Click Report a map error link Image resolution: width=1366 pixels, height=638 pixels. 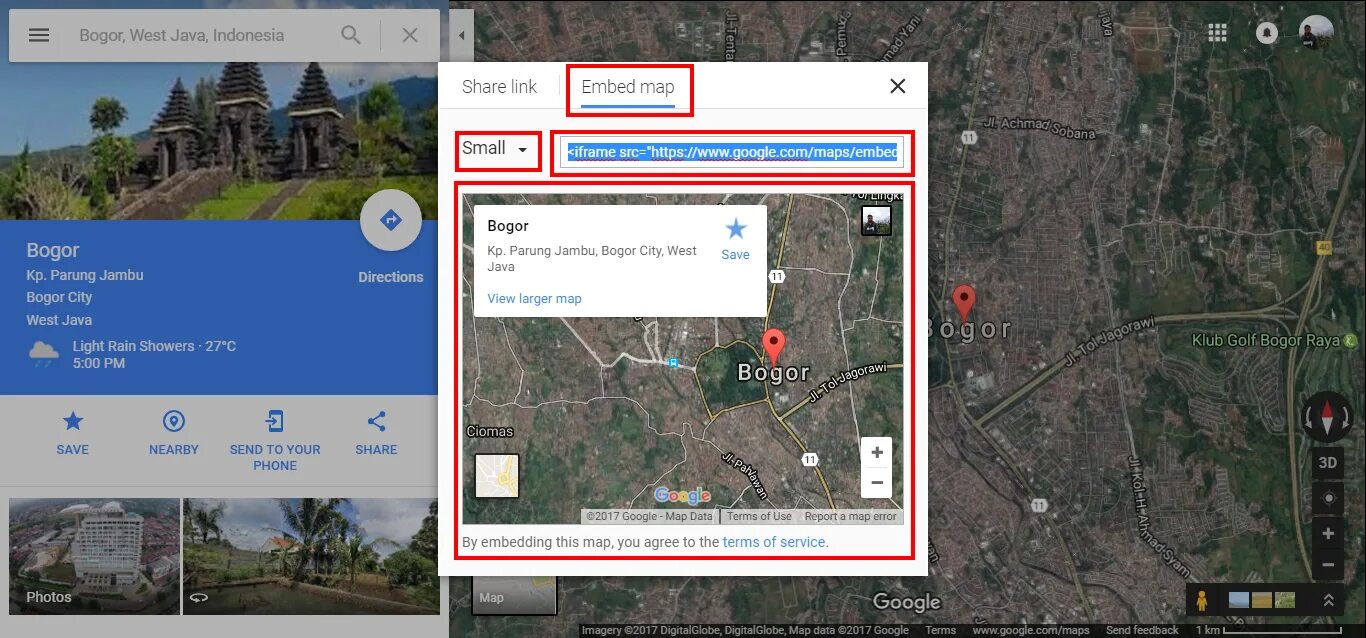850,516
